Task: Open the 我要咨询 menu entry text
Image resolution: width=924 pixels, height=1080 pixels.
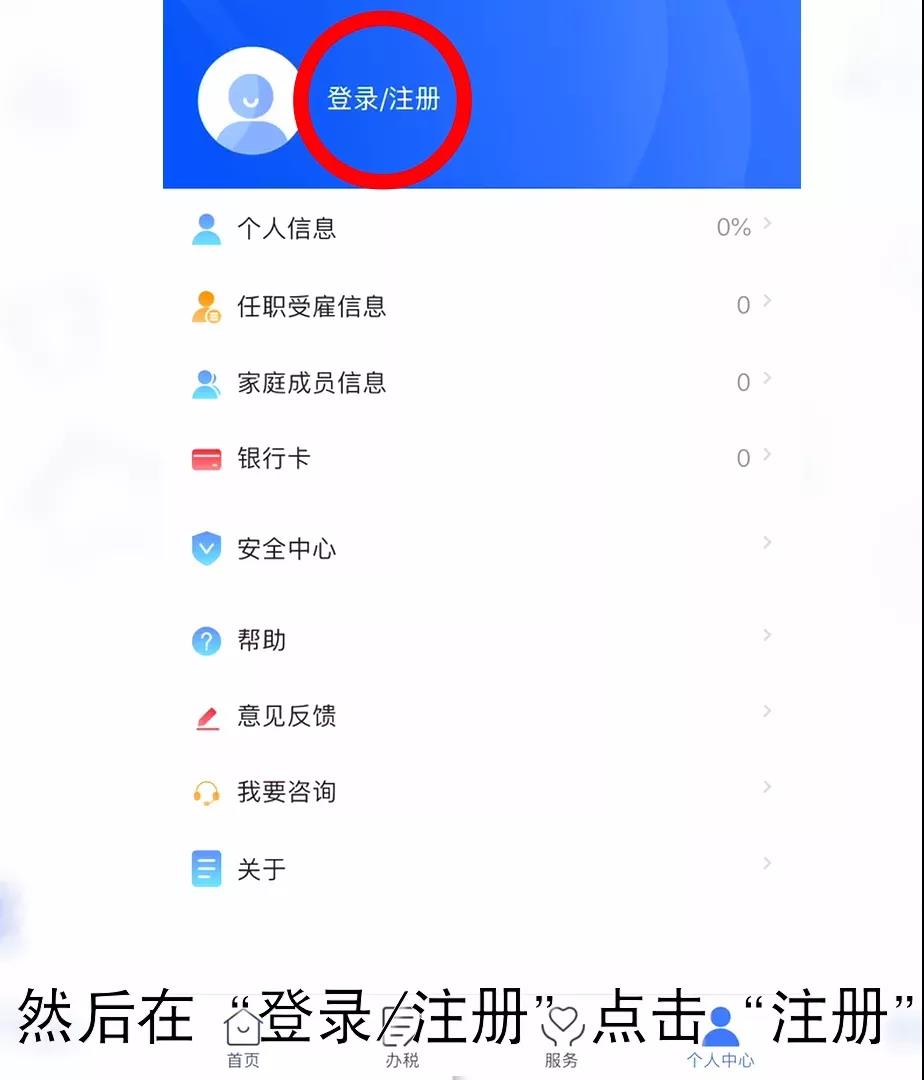Action: point(287,792)
